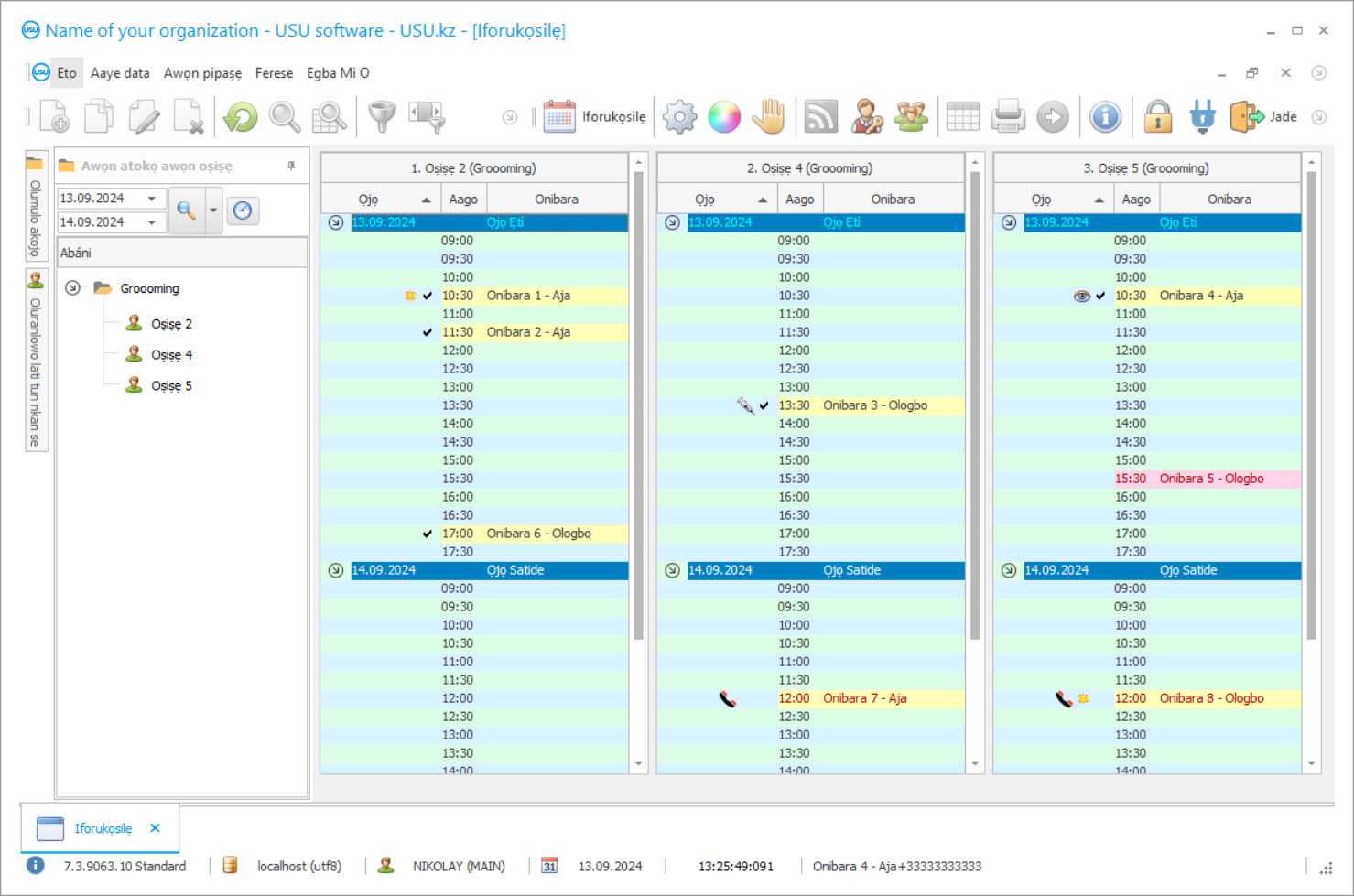The image size is (1354, 896).
Task: Click the hand icon in toolbar
Action: [x=769, y=117]
